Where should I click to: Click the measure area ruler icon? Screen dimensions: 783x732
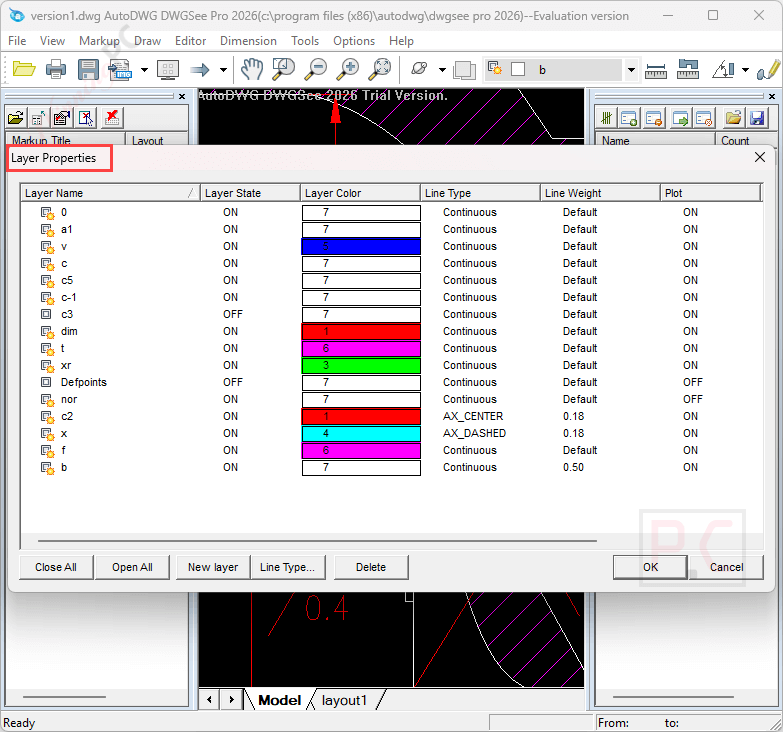pos(688,69)
